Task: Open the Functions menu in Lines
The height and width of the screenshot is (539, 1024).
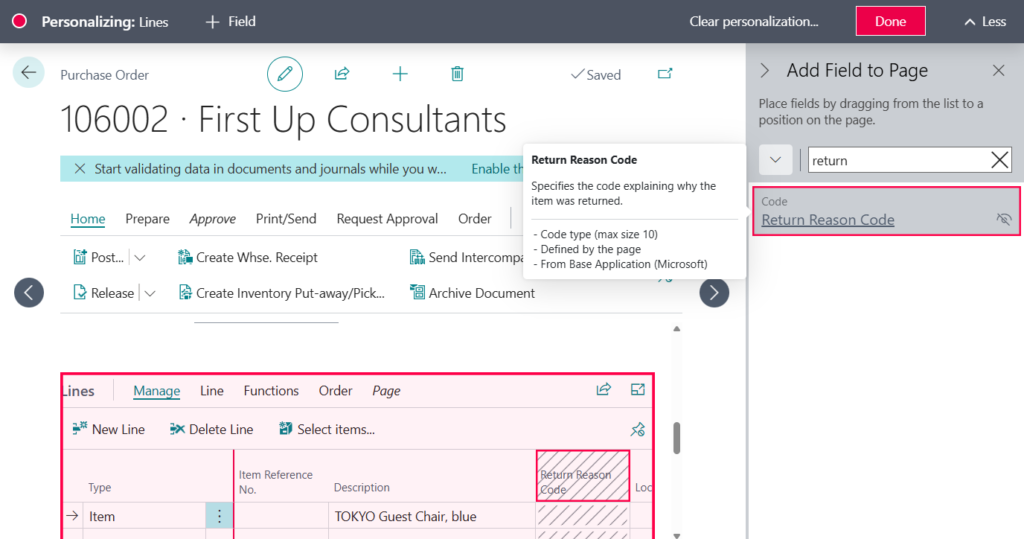Action: [271, 391]
